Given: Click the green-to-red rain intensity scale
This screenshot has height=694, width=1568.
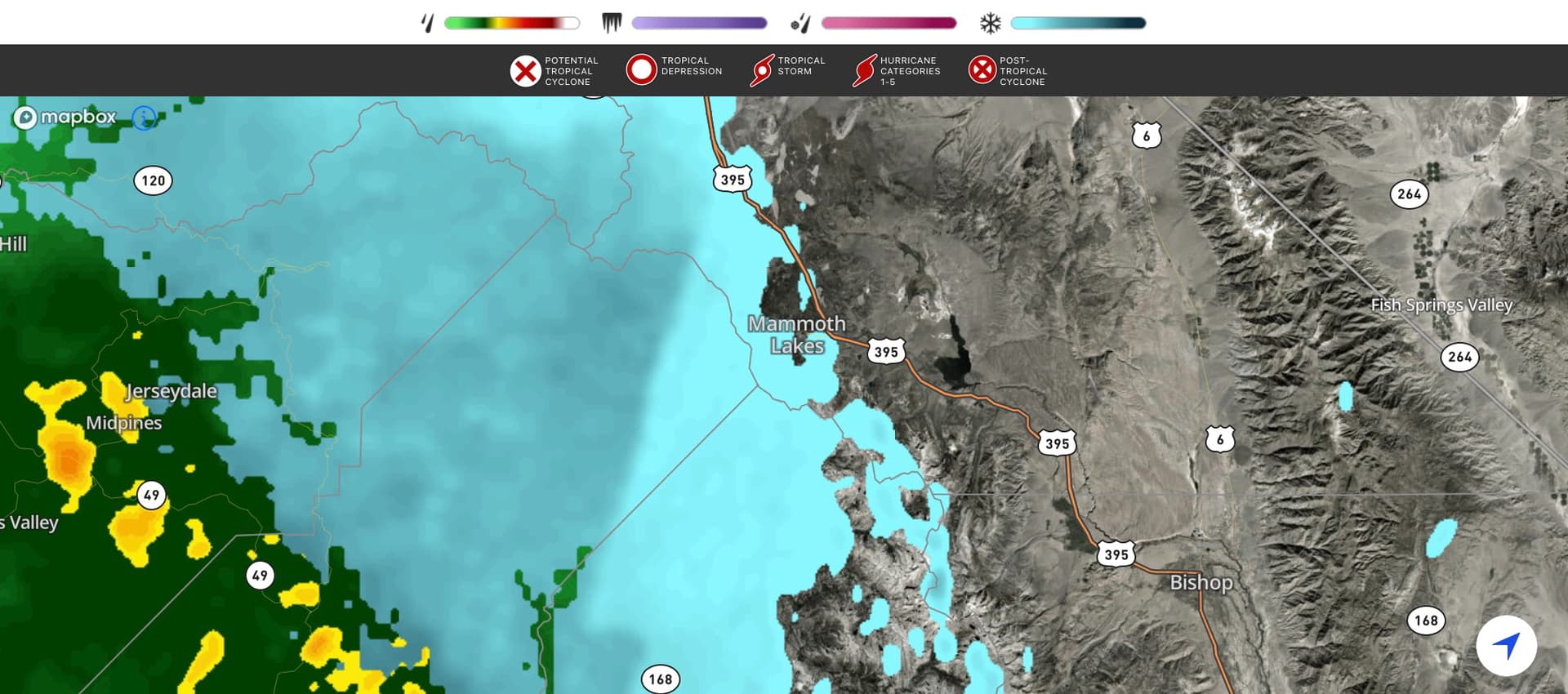Looking at the screenshot, I should click(512, 23).
